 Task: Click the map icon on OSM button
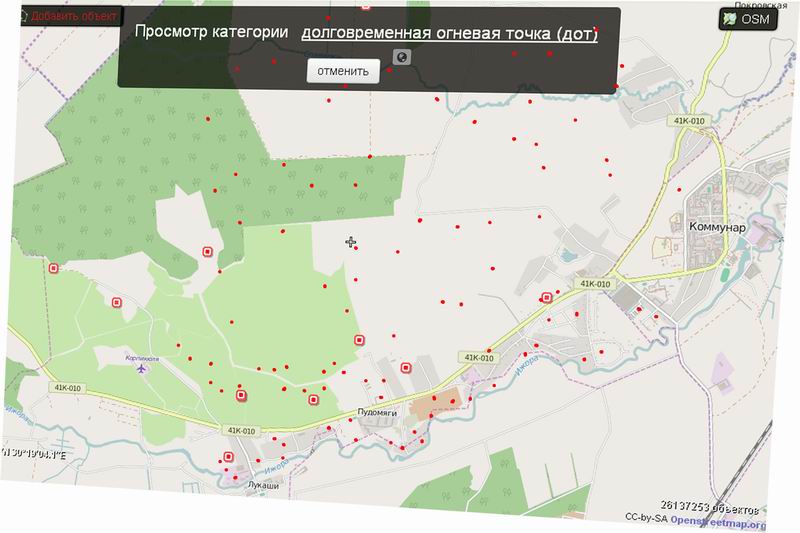click(731, 19)
